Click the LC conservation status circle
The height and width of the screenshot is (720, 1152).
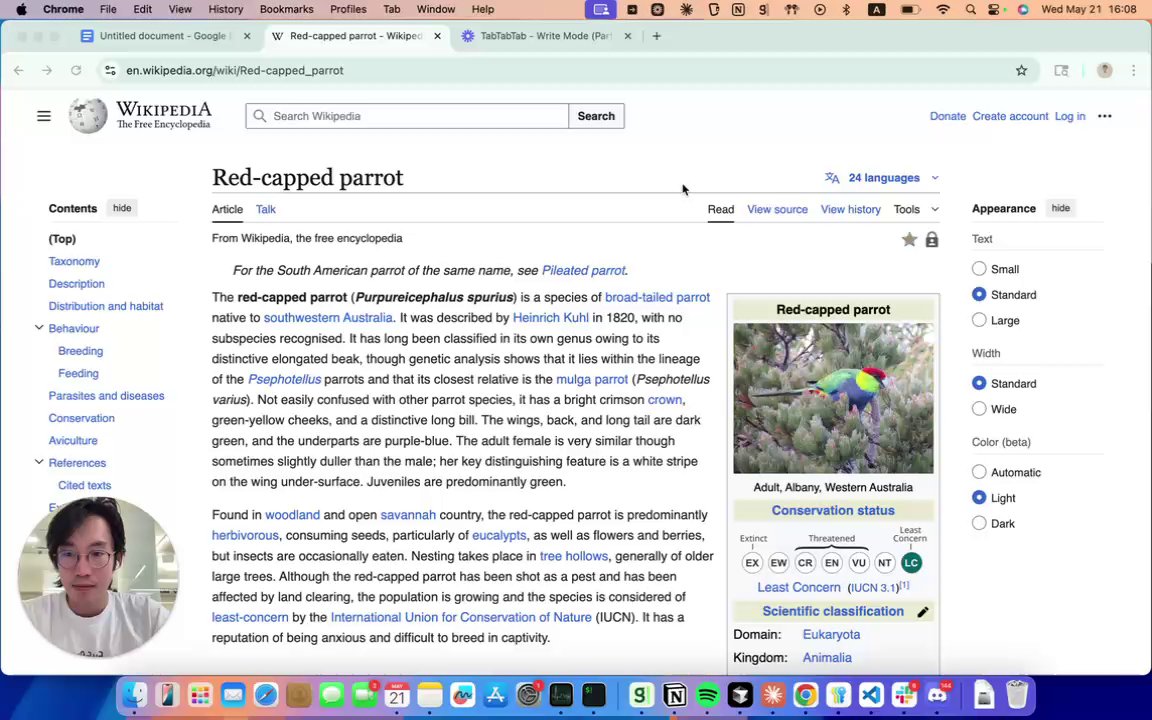click(911, 563)
